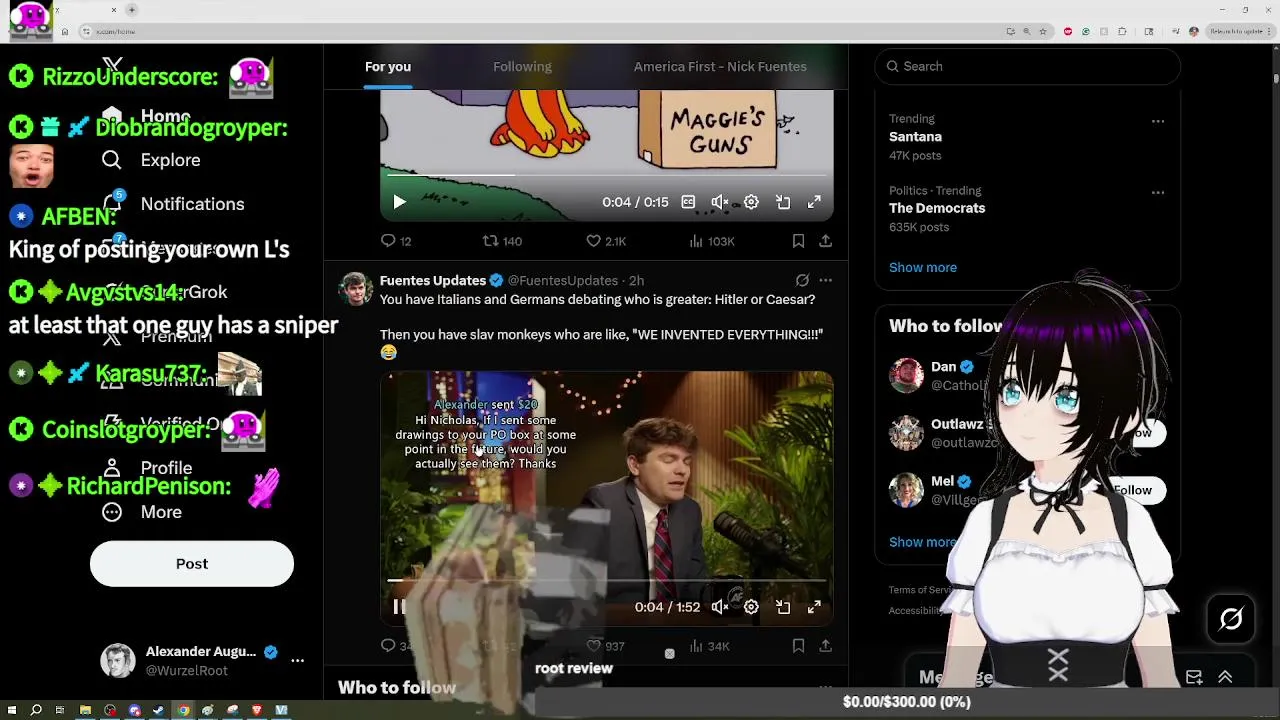Click the X search field
Viewport: 1280px width, 720px height.
(x=1028, y=66)
